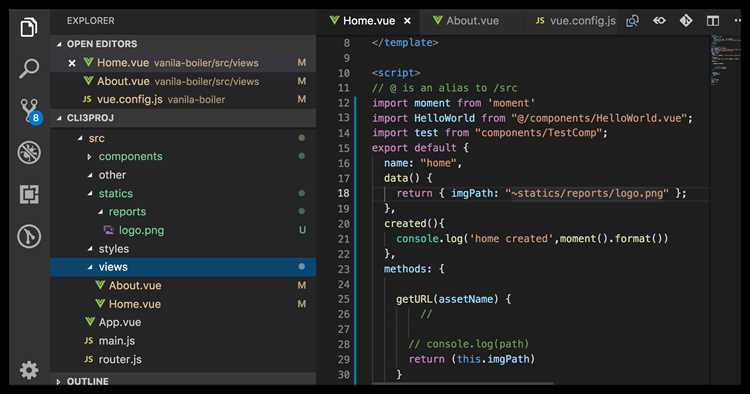Open the Manage gear settings icon
This screenshot has width=750, height=394.
coord(29,370)
